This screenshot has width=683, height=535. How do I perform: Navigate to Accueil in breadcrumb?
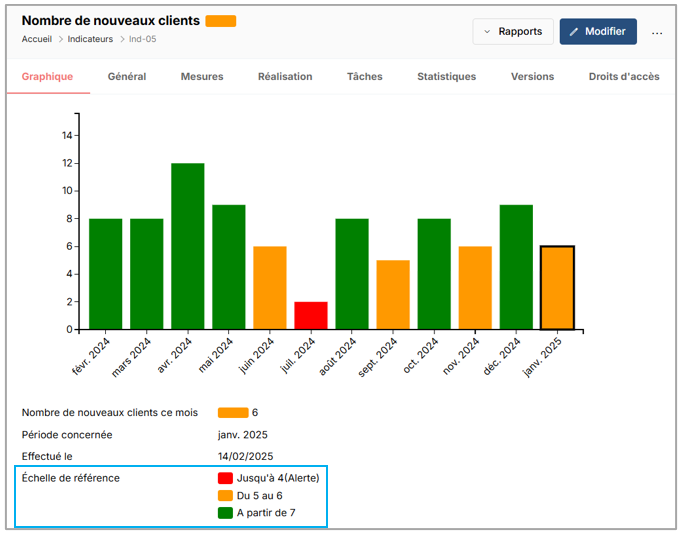[37, 40]
